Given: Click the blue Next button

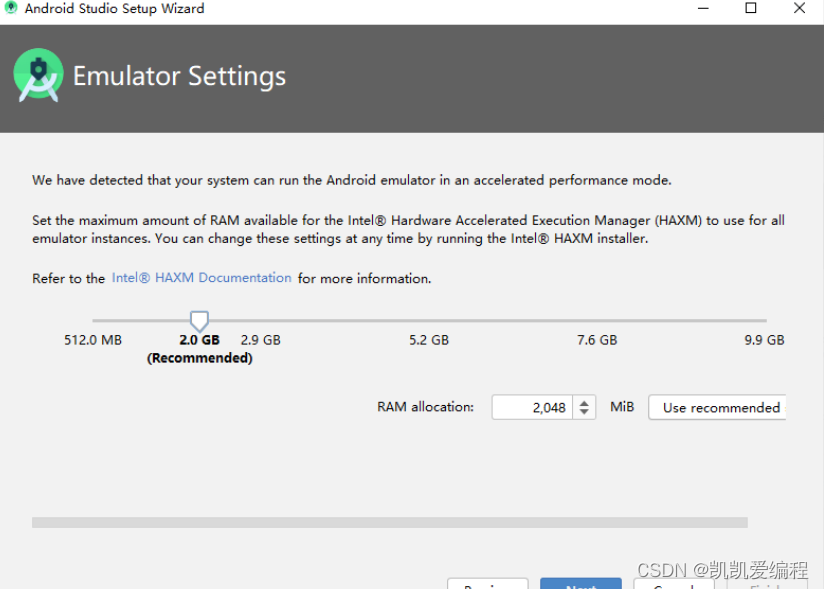Looking at the screenshot, I should (581, 584).
